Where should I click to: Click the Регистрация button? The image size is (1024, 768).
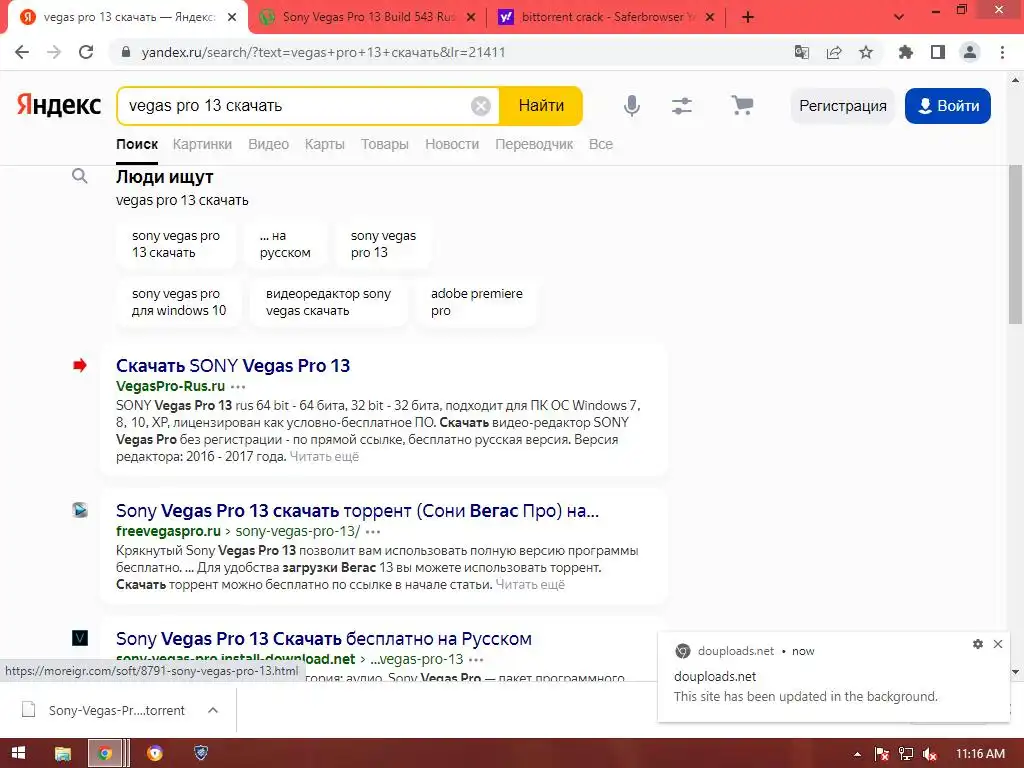[842, 106]
